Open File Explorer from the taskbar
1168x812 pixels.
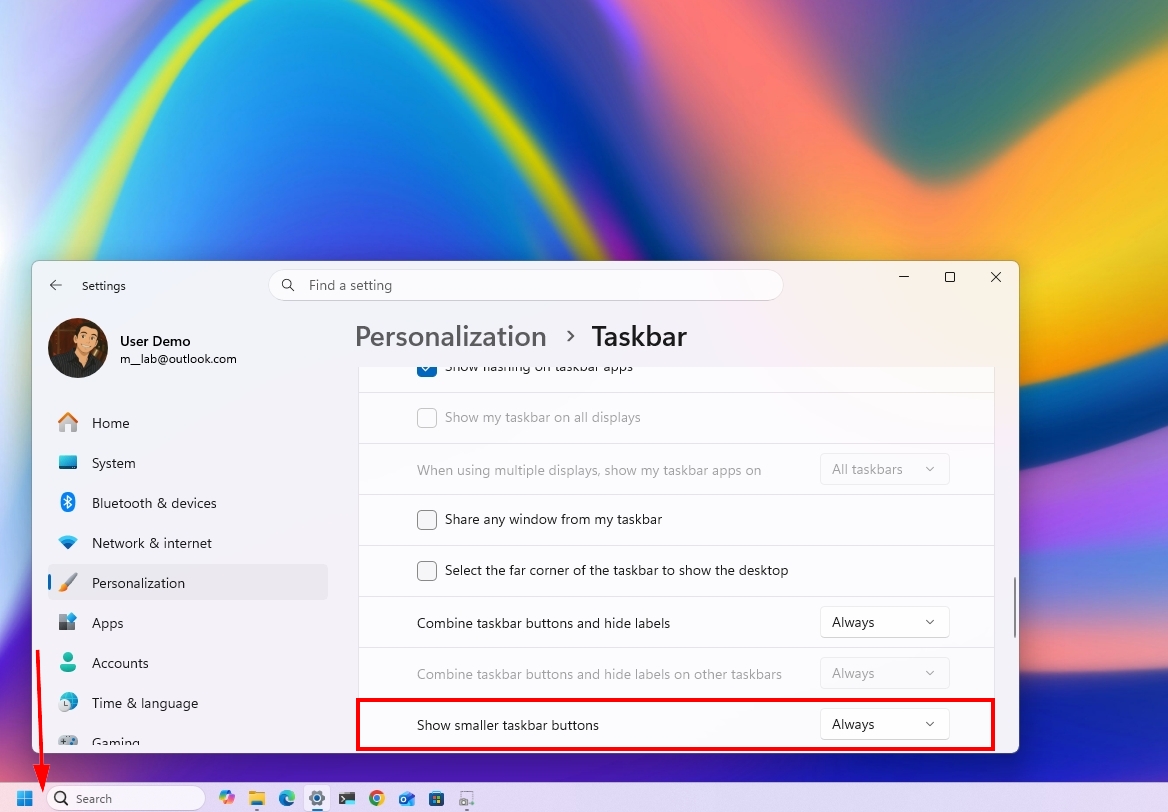[x=257, y=799]
